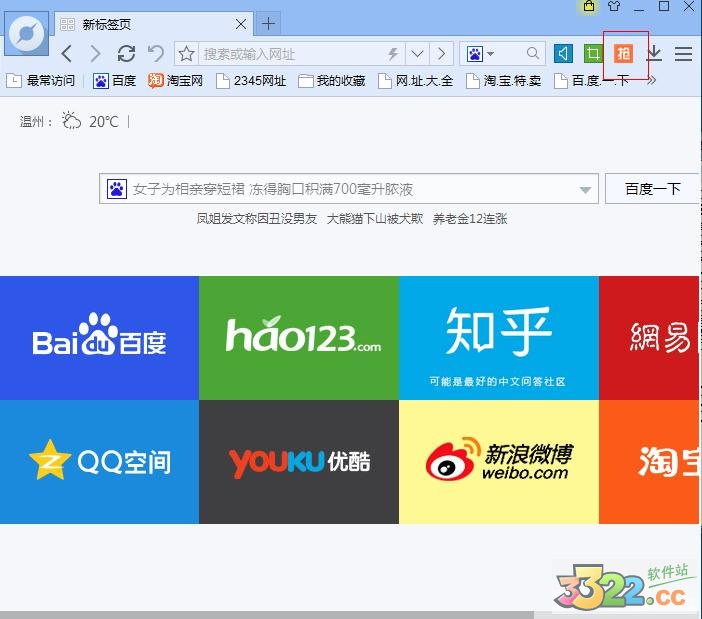
Task: Open the address bar history dropdown
Action: click(417, 54)
